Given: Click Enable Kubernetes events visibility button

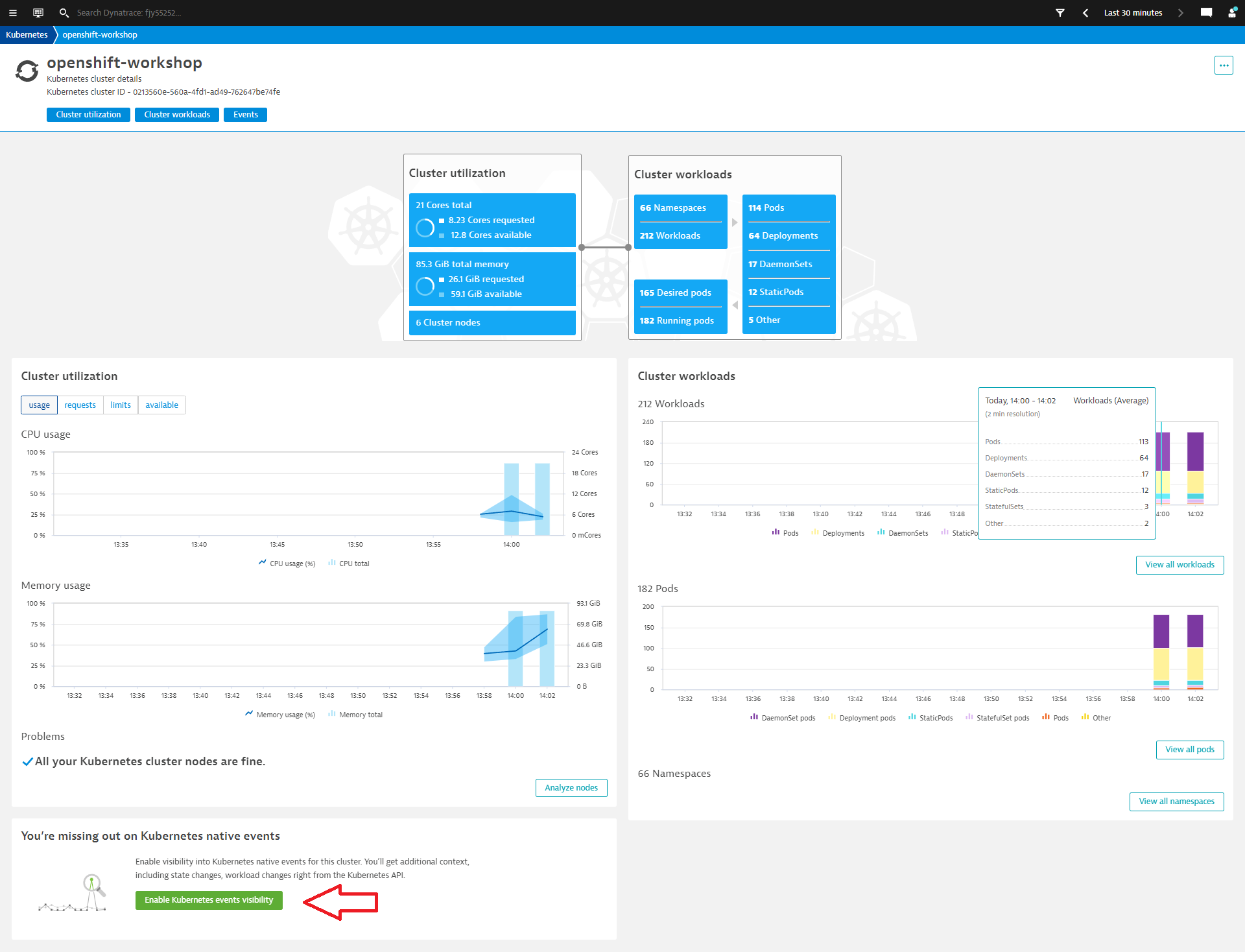Looking at the screenshot, I should pos(209,900).
